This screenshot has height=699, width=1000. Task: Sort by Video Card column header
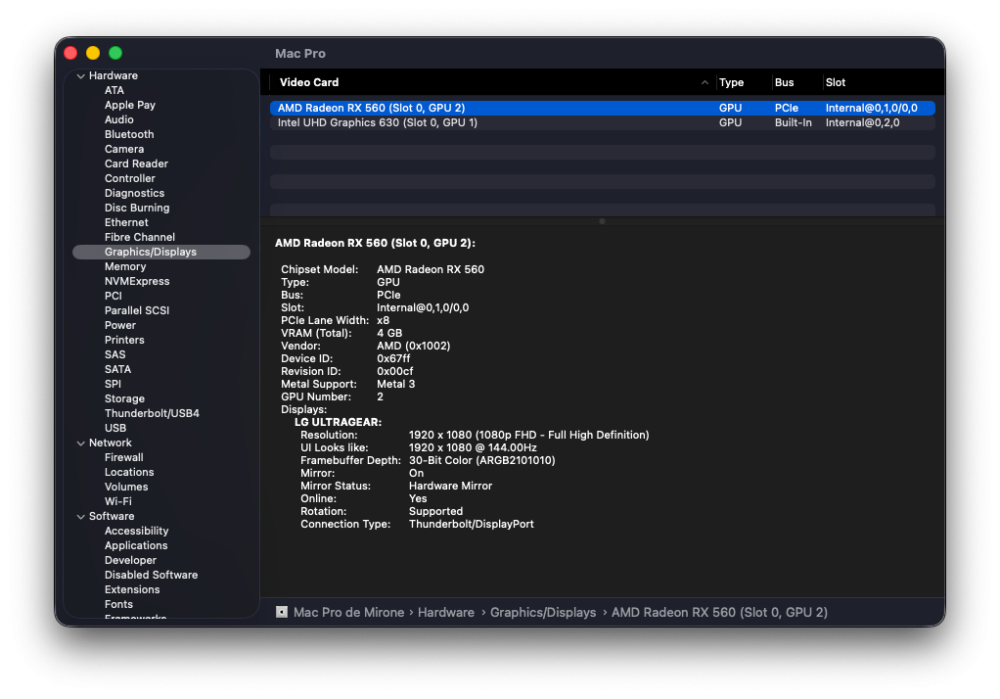309,82
